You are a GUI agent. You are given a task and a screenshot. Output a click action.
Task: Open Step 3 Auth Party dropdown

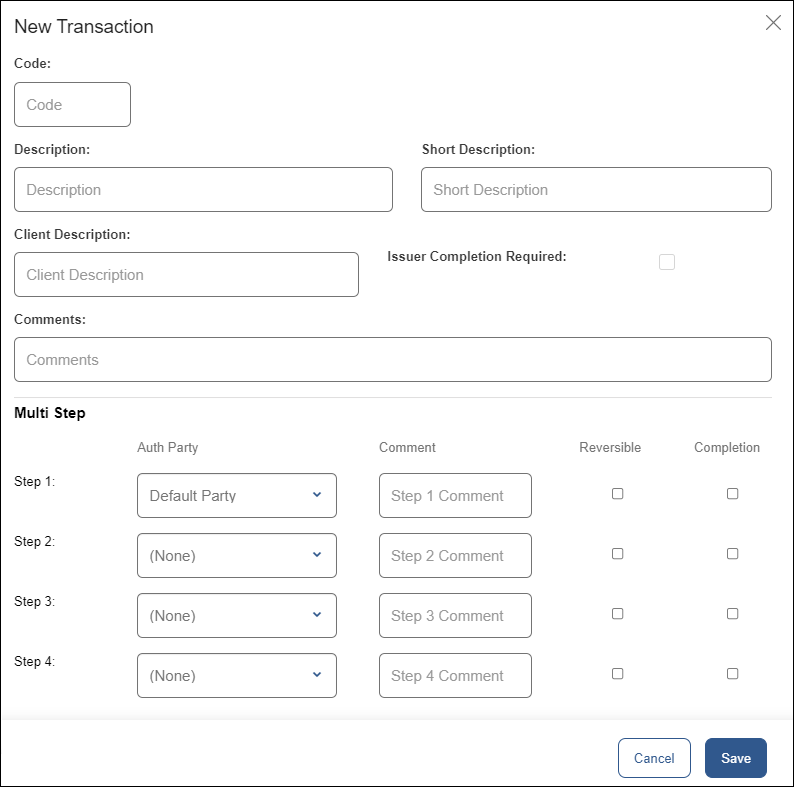[x=237, y=616]
